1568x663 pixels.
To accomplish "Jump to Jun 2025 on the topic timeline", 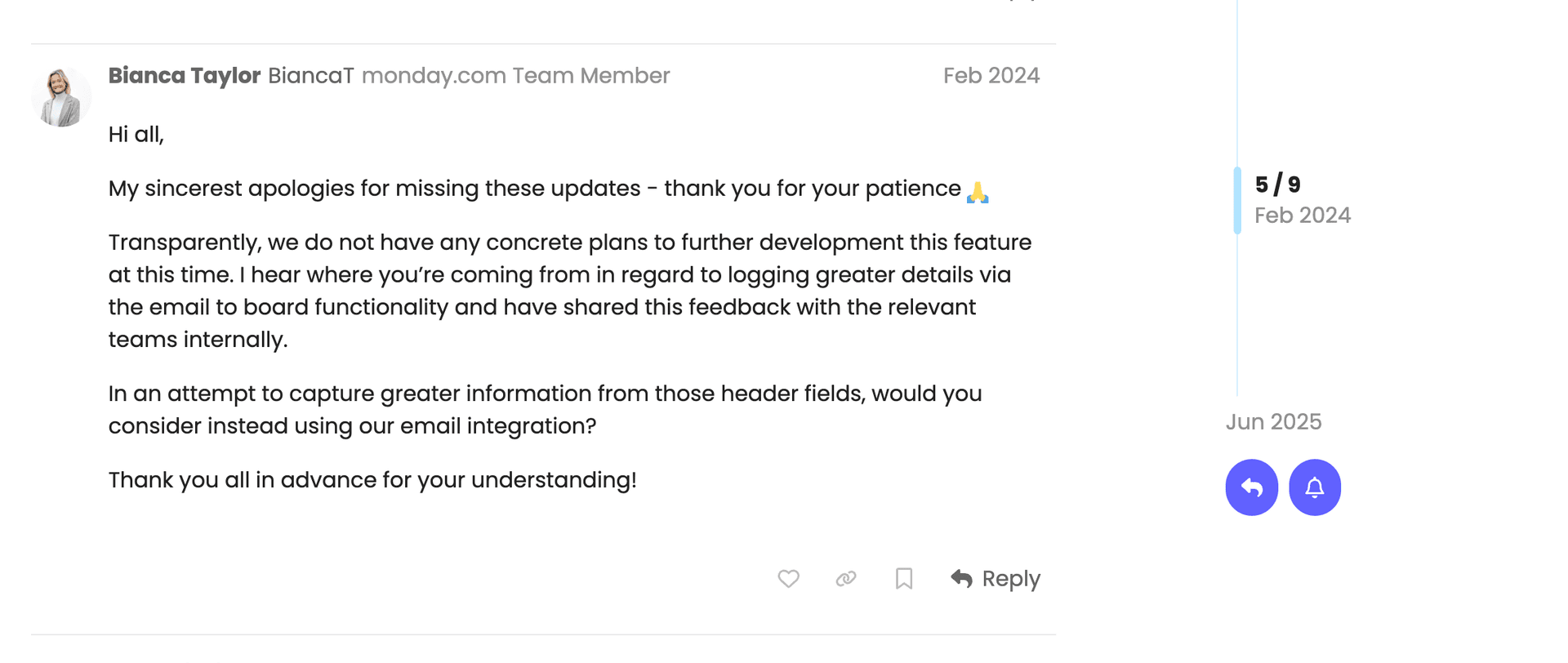I will (1273, 421).
